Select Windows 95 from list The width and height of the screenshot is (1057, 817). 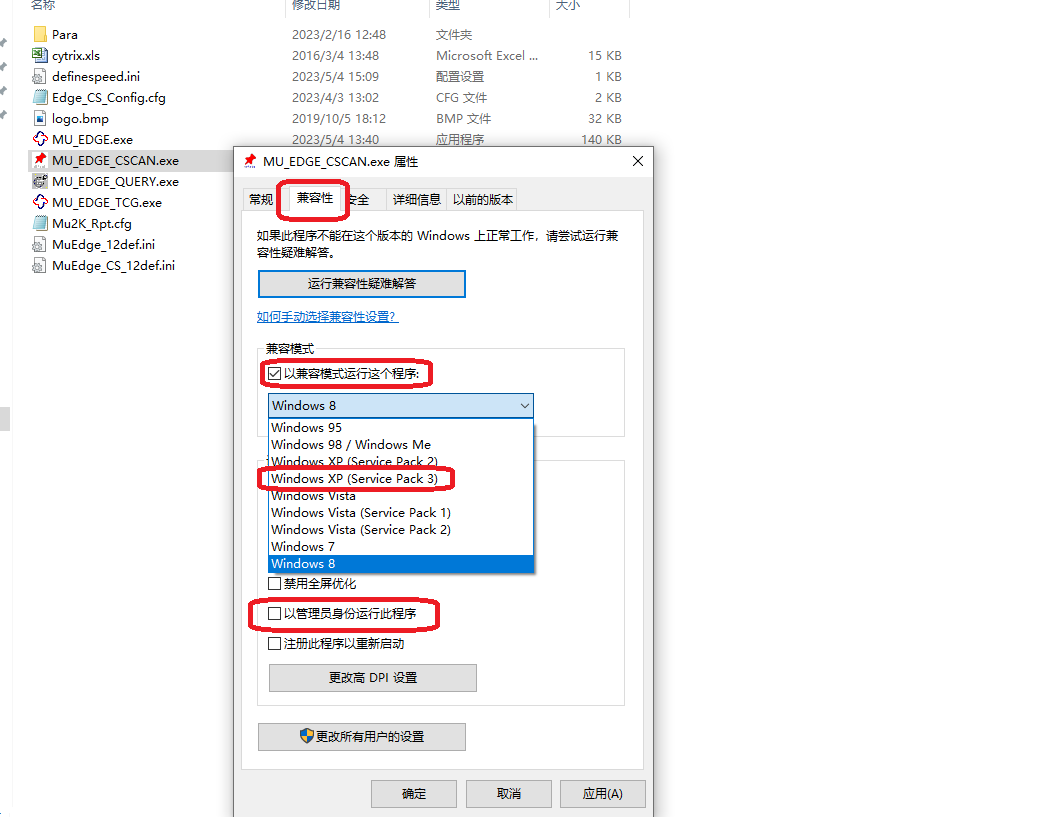(x=401, y=427)
